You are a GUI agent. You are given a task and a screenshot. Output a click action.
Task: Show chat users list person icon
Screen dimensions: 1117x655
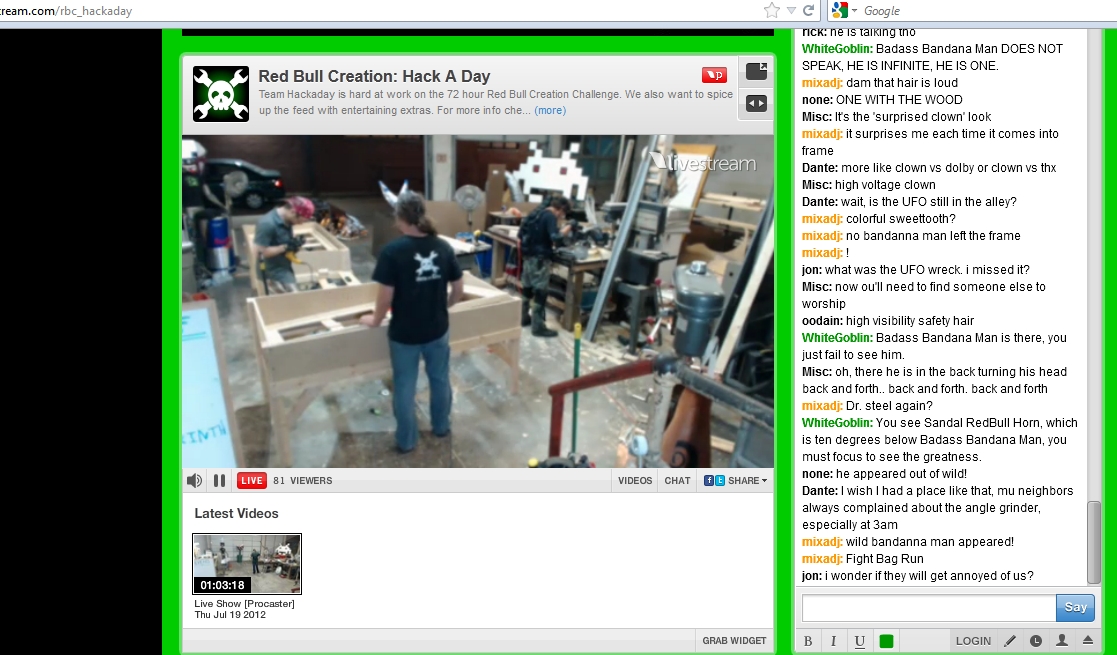pyautogui.click(x=1062, y=641)
